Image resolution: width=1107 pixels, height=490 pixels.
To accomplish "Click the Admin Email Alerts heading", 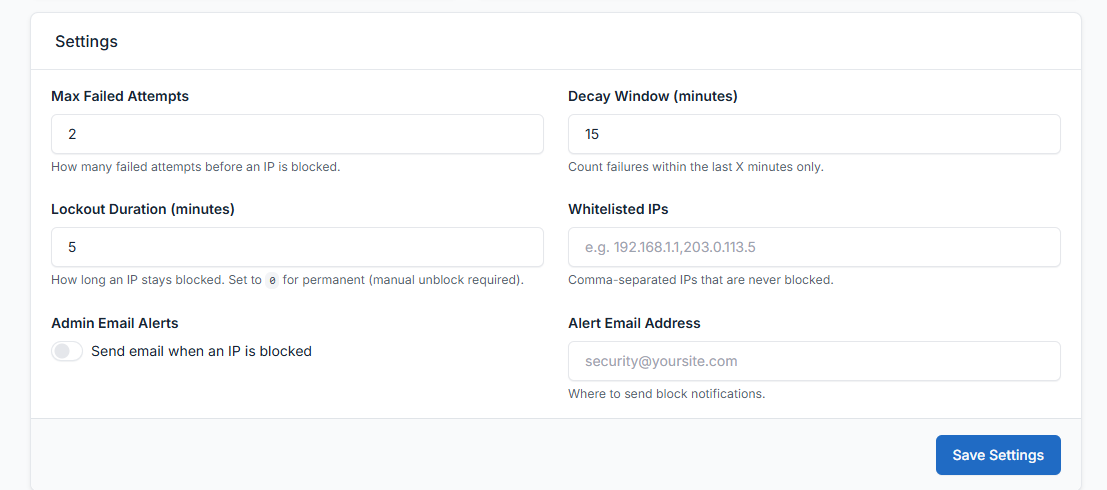I will coord(115,323).
